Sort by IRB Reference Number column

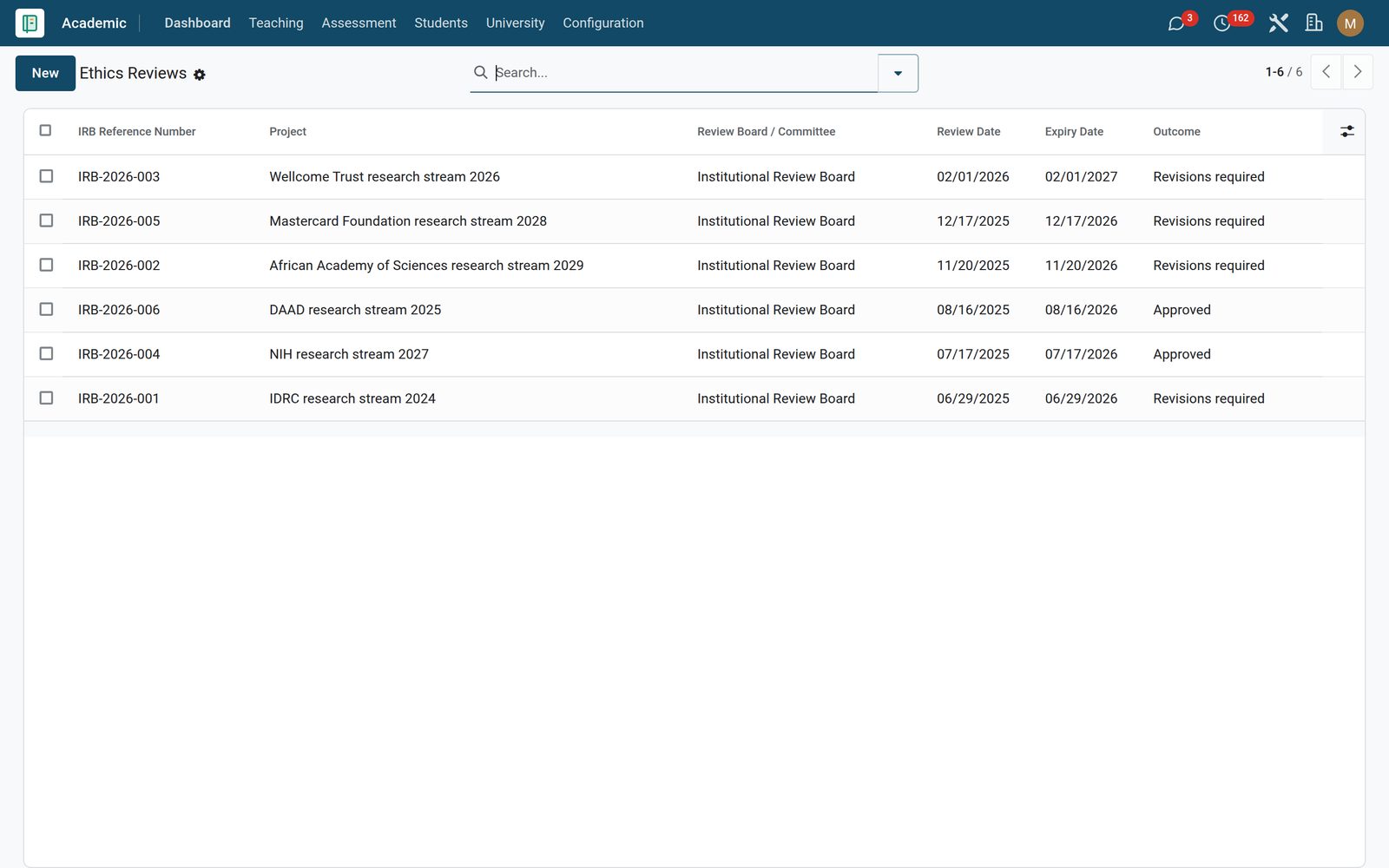coord(137,132)
